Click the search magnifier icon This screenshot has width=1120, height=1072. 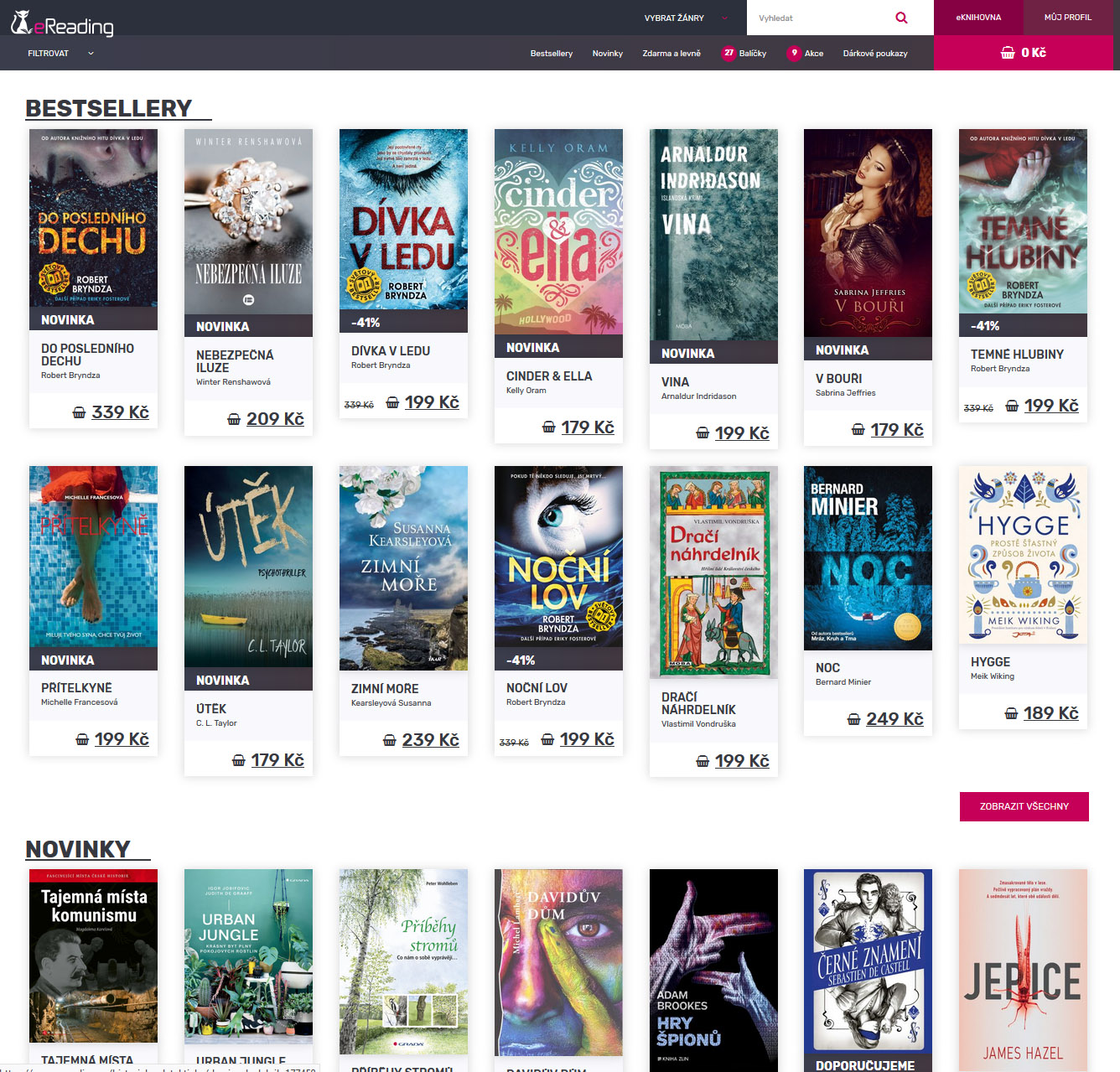coord(901,18)
